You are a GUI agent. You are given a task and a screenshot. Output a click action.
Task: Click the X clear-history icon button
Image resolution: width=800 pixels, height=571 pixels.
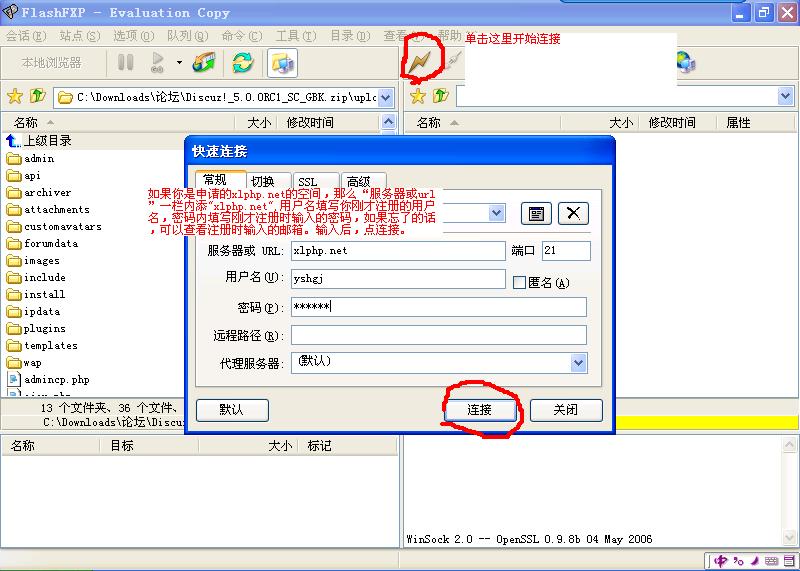pyautogui.click(x=573, y=213)
